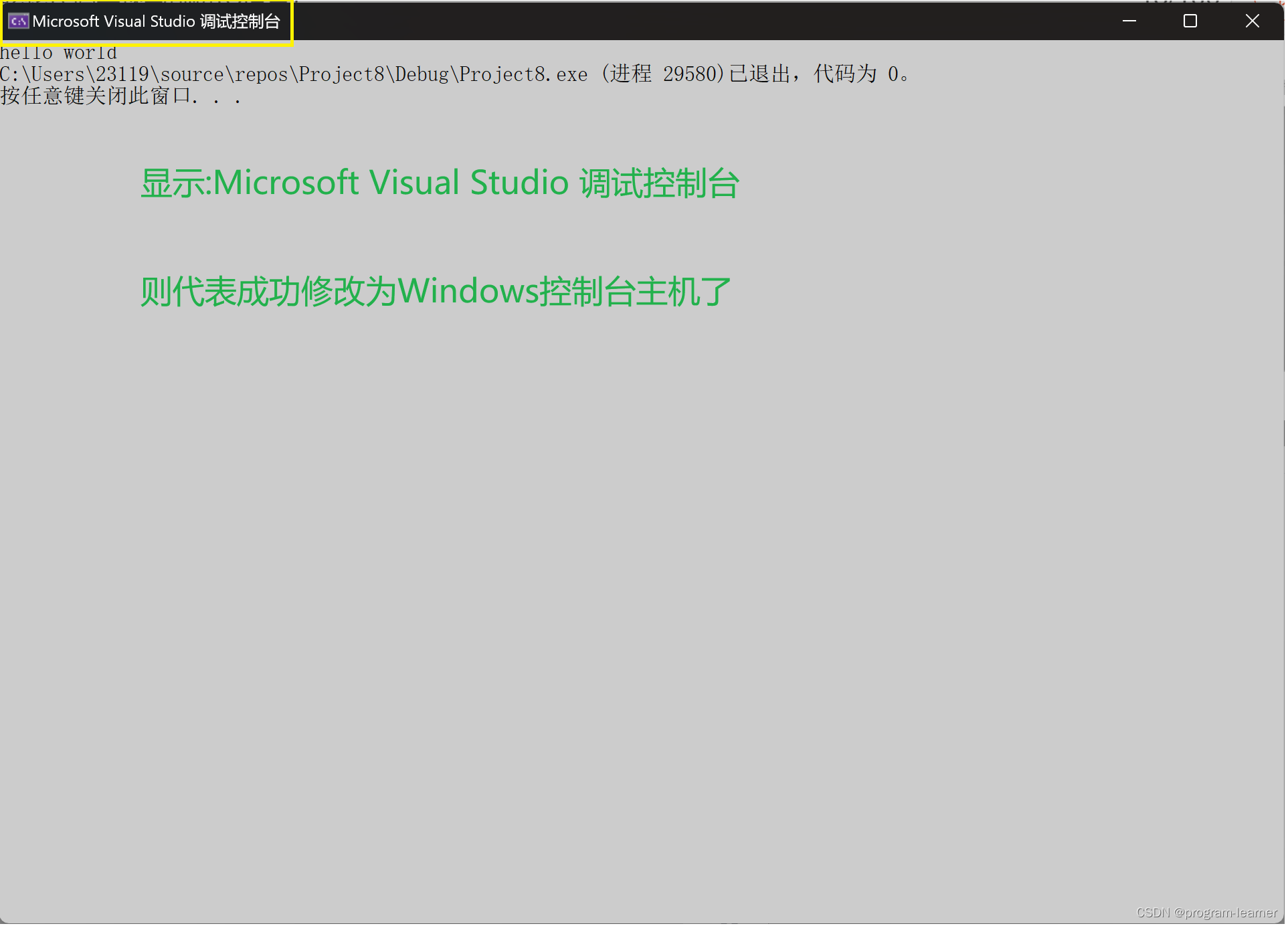The height and width of the screenshot is (926, 1288).
Task: Click the console app icon in title bar
Action: click(18, 21)
